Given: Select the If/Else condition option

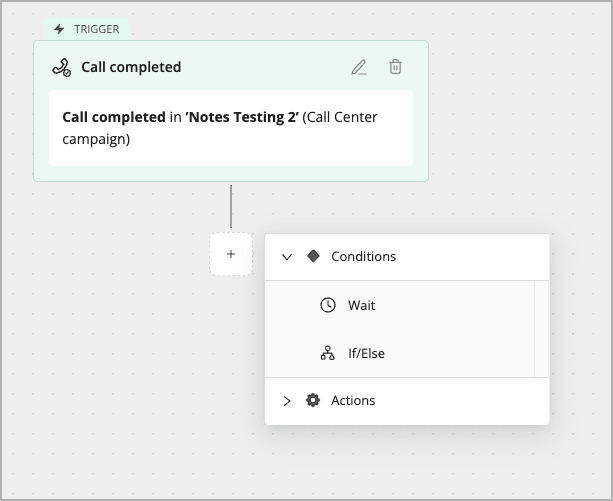Looking at the screenshot, I should 400,353.
